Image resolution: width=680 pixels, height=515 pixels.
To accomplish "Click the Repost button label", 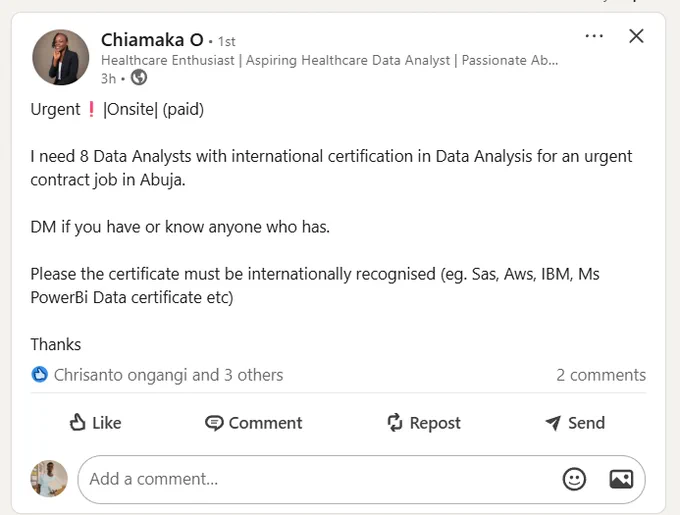I will [x=435, y=423].
